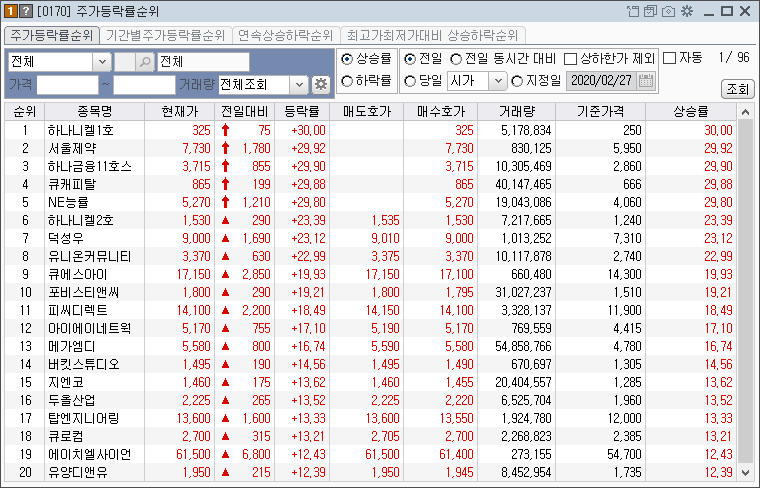Sort by the 현재가 column header
The image size is (760, 488).
point(179,111)
